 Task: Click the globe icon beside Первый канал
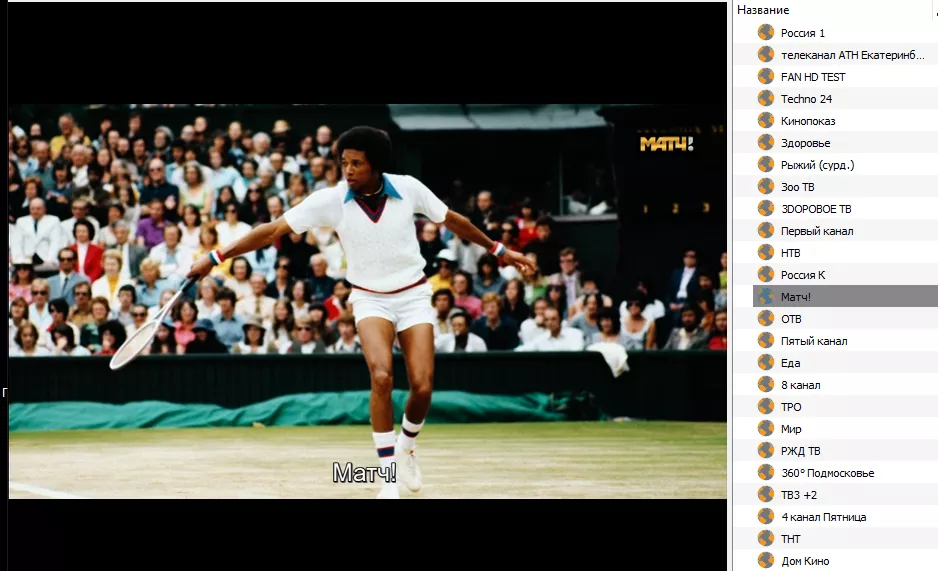tap(766, 230)
